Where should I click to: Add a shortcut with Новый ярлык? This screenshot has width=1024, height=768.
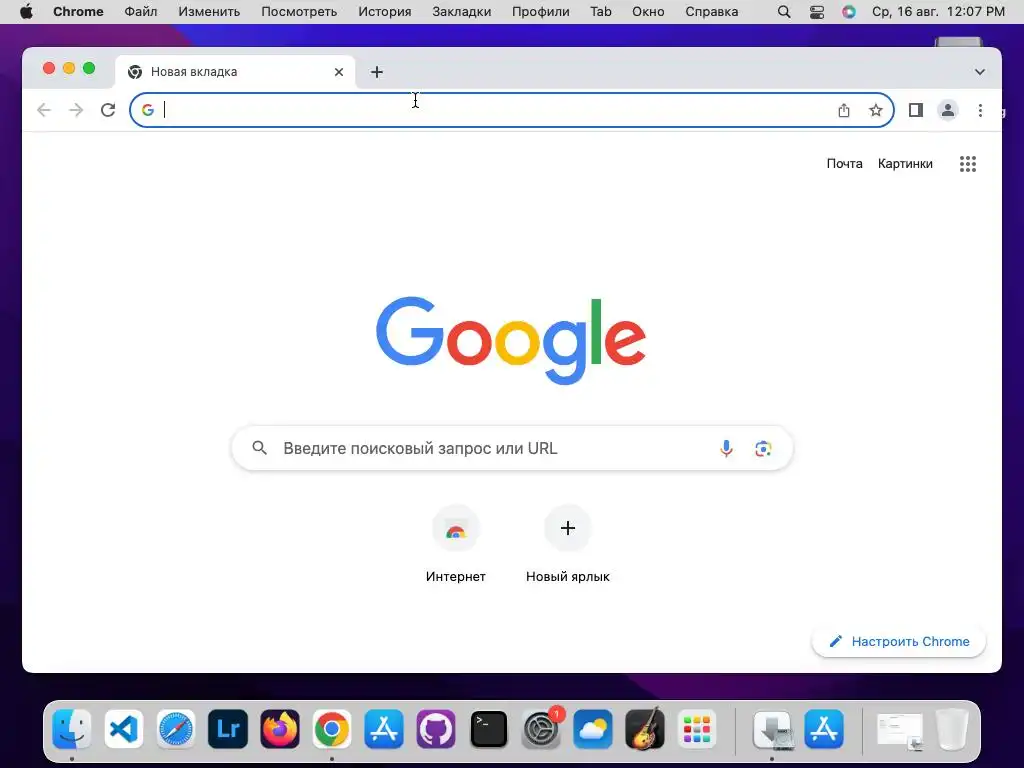[x=568, y=544]
